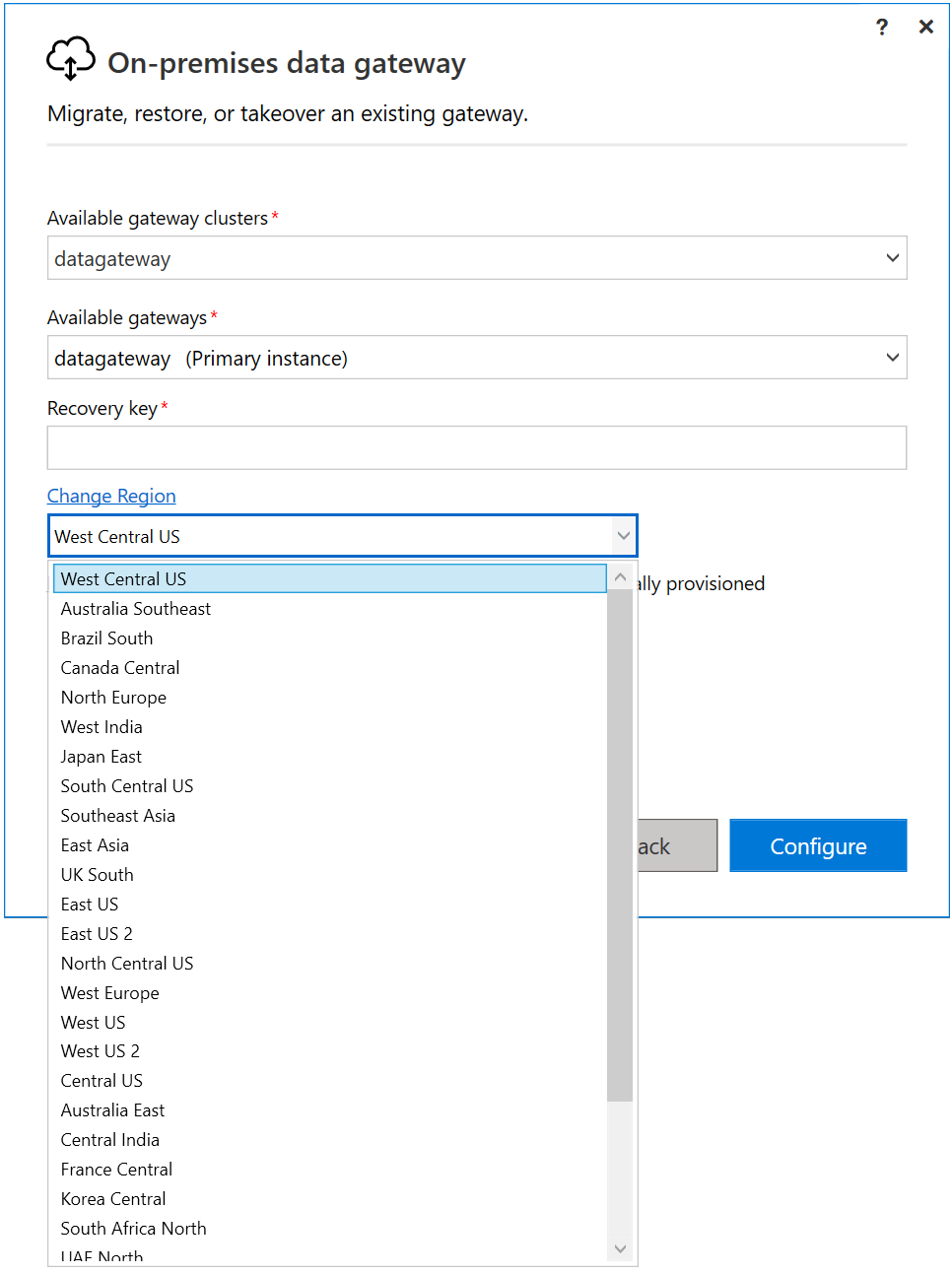Click the dropdown scrollbar down arrow
Viewport: 952px width, 1275px height.
(620, 1248)
